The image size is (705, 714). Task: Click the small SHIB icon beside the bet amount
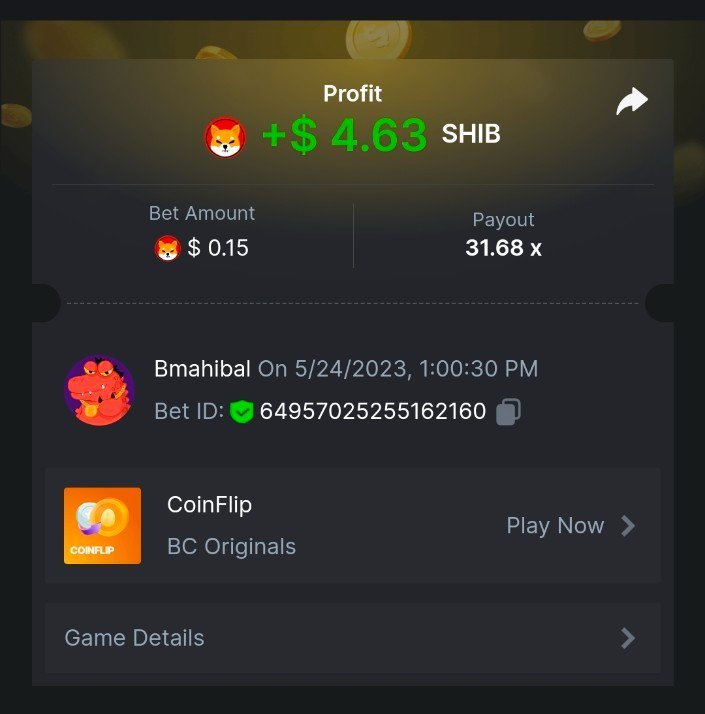pos(168,248)
